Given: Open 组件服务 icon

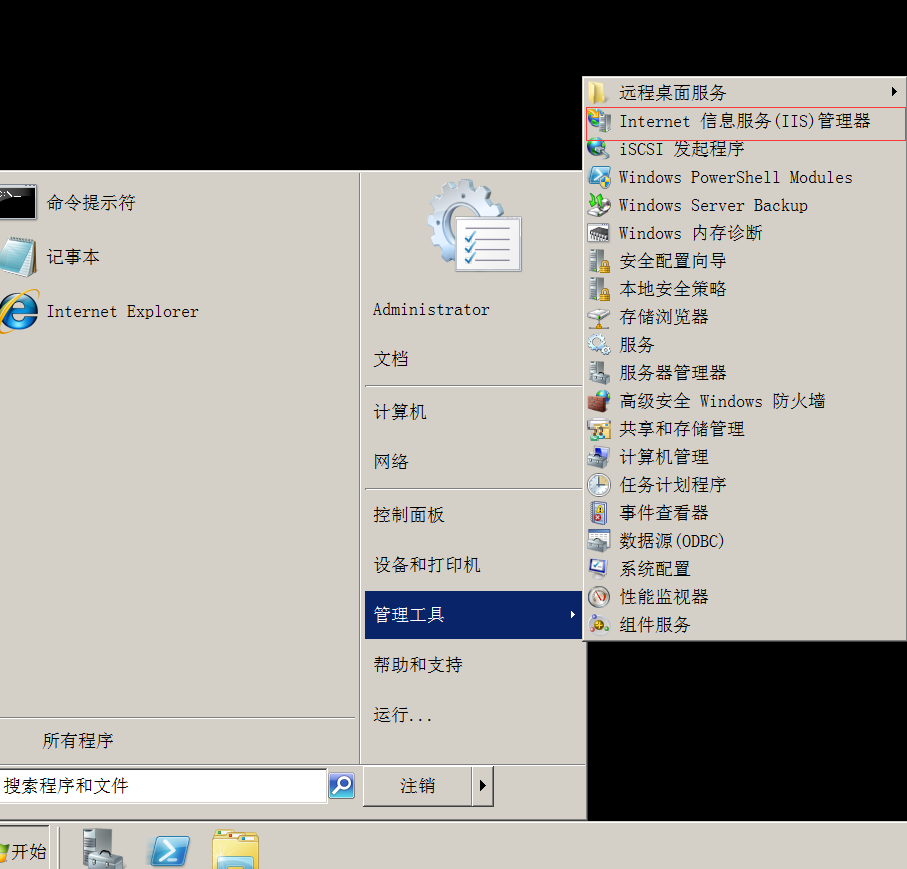Looking at the screenshot, I should pos(599,625).
